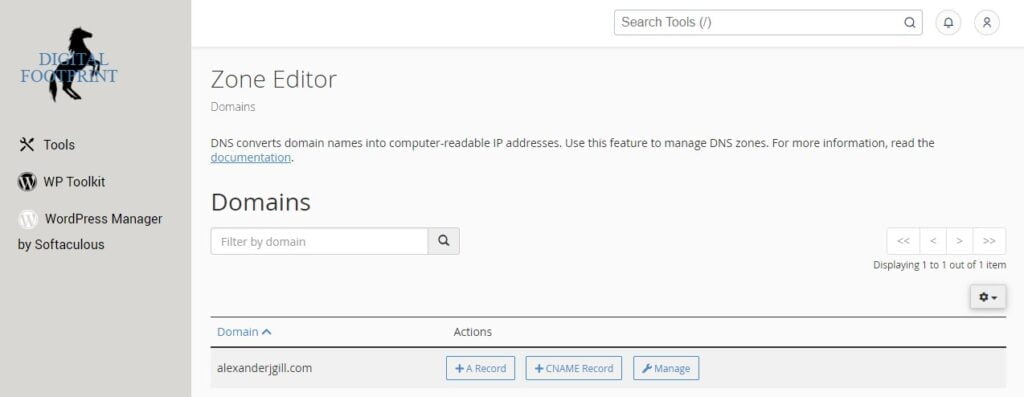Open the documentation link

coord(250,157)
